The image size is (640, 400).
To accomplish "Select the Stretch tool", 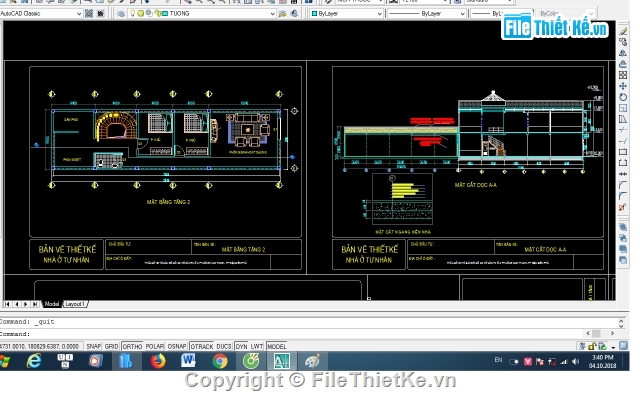I will pyautogui.click(x=623, y=119).
